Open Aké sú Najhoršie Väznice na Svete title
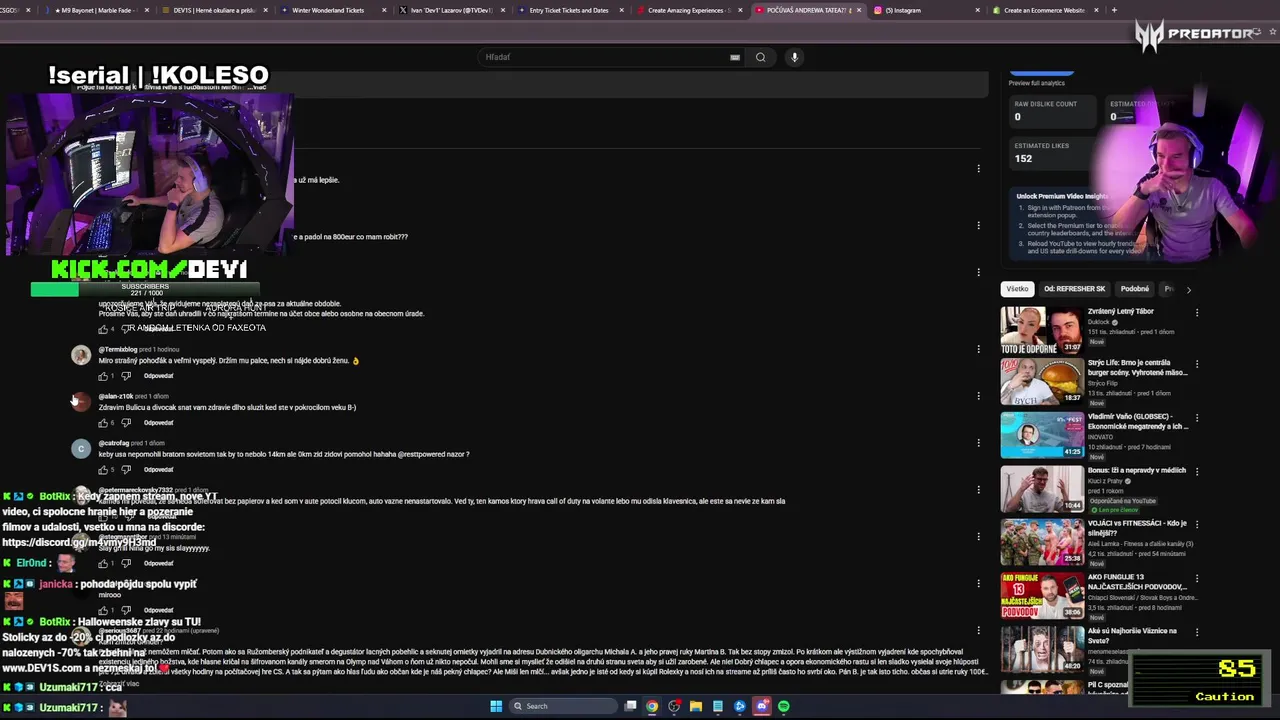Viewport: 1280px width, 720px height. 1133,635
